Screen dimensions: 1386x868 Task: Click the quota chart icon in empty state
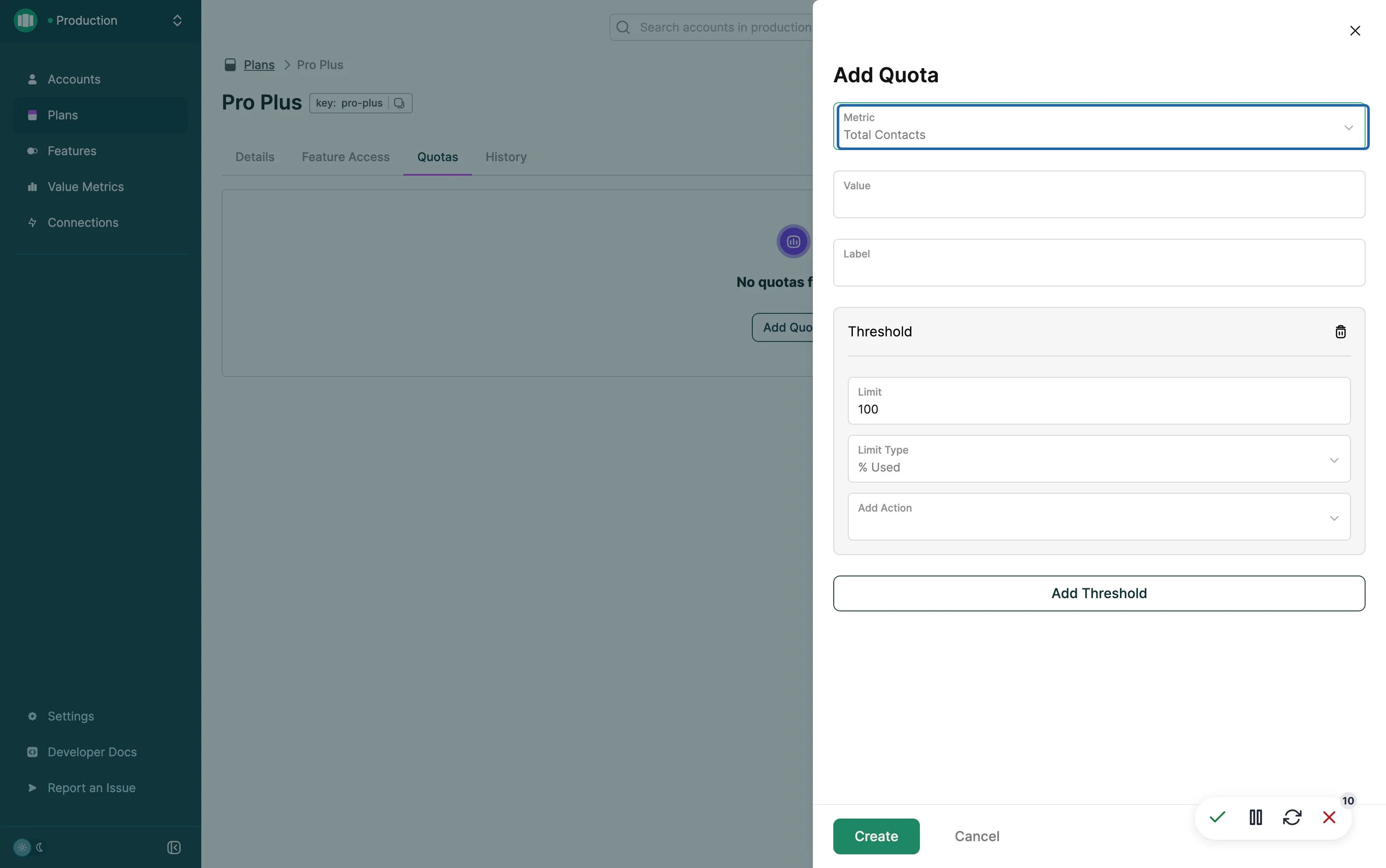click(793, 242)
